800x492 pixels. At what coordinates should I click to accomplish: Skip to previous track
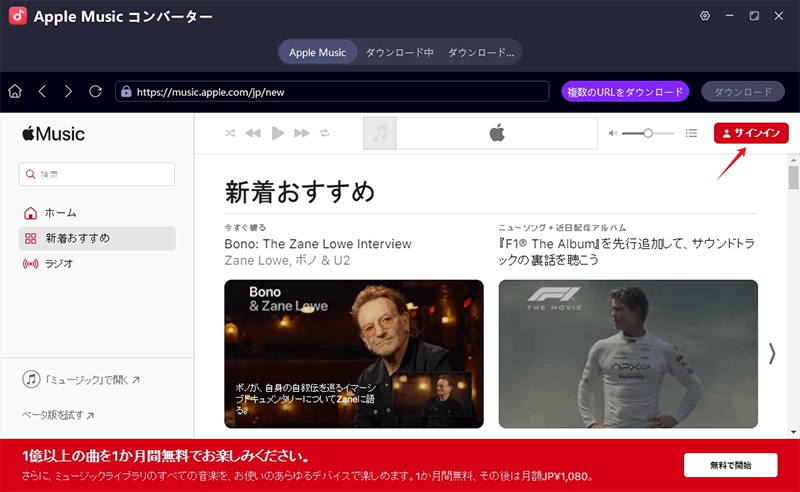[x=253, y=133]
